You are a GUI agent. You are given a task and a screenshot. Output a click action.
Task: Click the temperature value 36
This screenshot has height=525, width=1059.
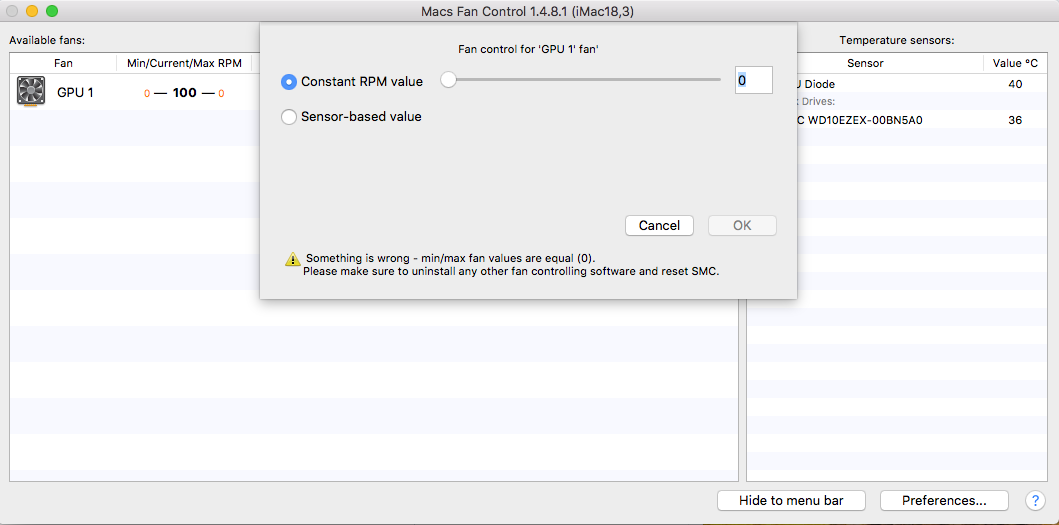tap(1014, 120)
